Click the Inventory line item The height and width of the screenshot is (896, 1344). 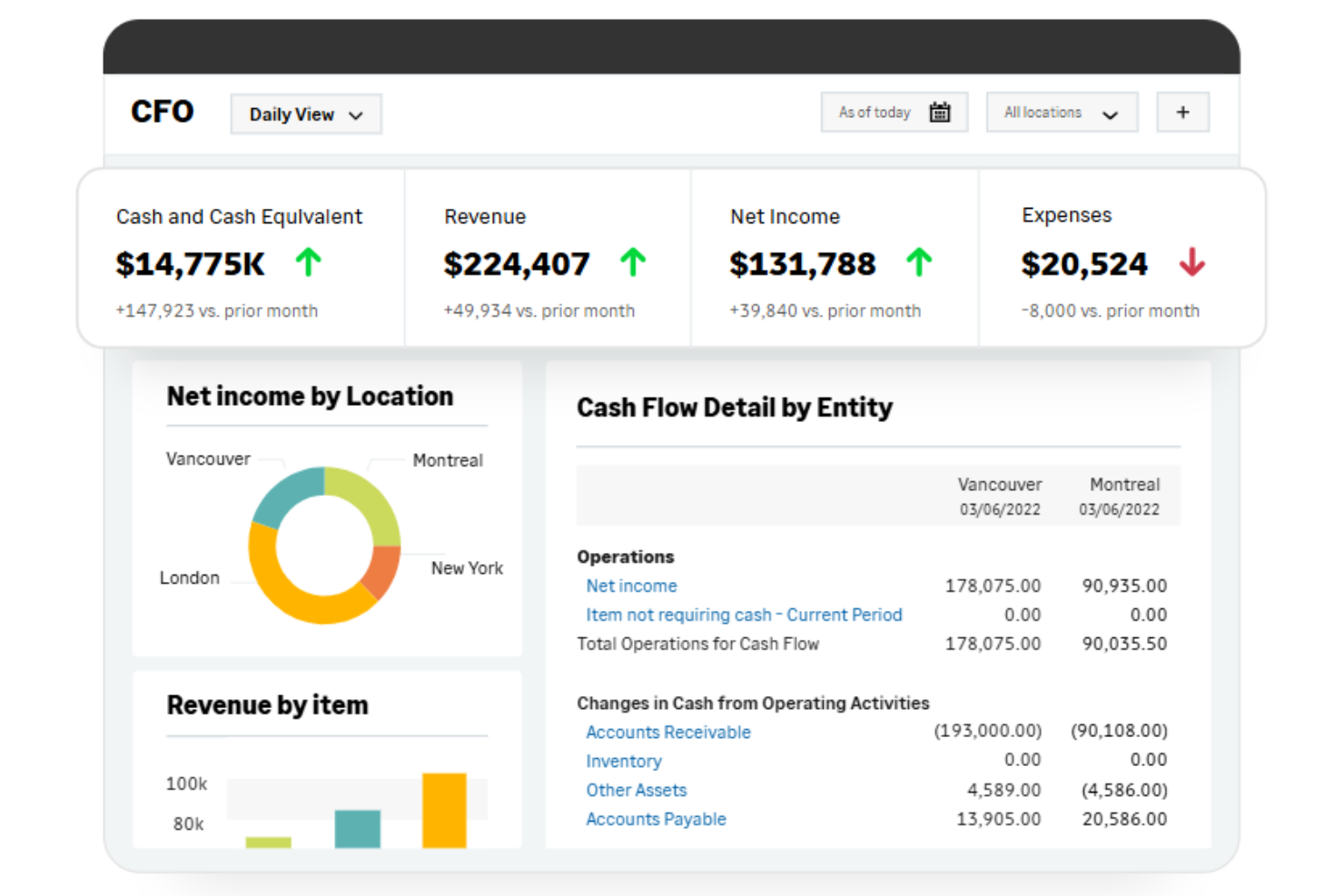point(623,761)
